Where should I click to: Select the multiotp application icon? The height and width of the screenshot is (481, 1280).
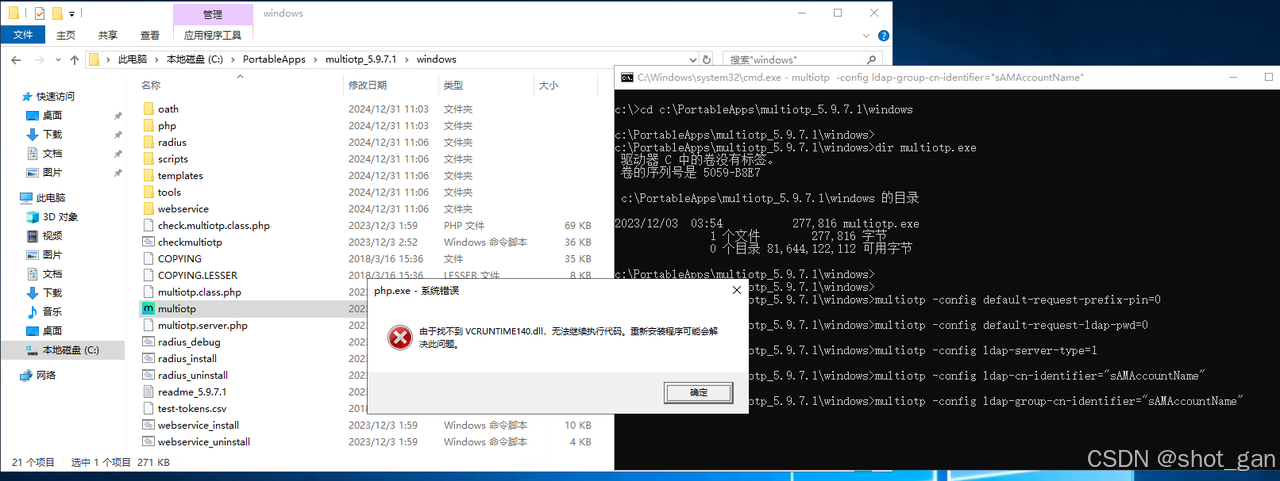click(x=148, y=309)
